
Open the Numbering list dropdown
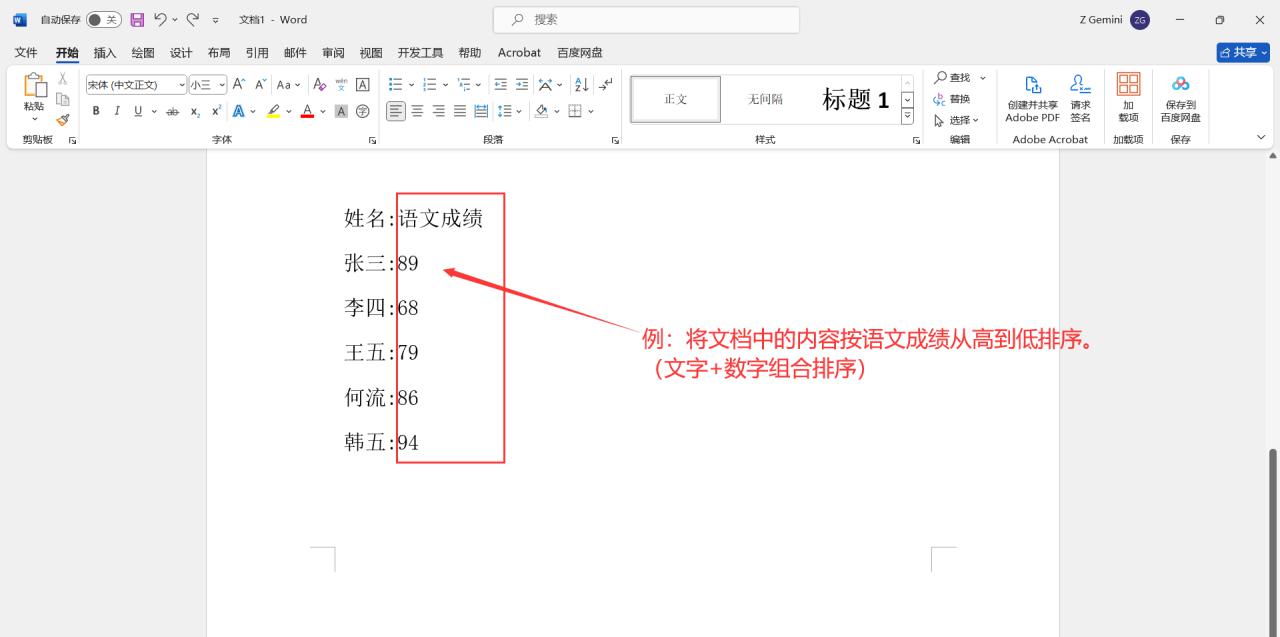pyautogui.click(x=446, y=85)
